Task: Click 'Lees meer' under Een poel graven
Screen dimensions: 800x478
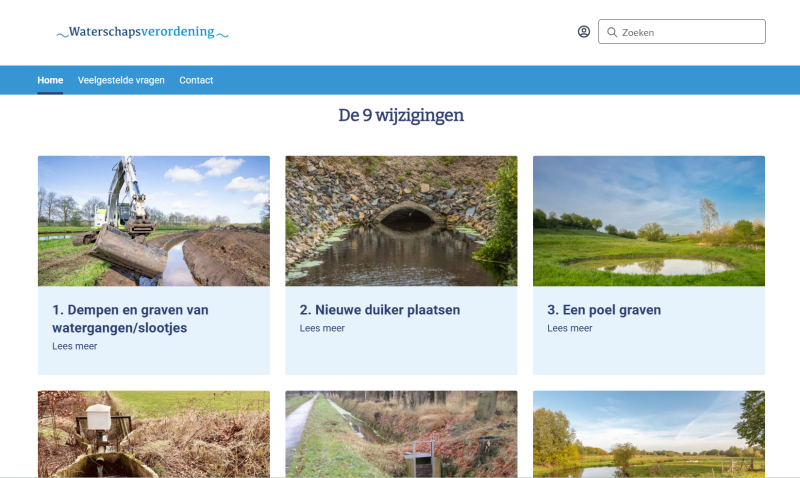Action: 569,328
